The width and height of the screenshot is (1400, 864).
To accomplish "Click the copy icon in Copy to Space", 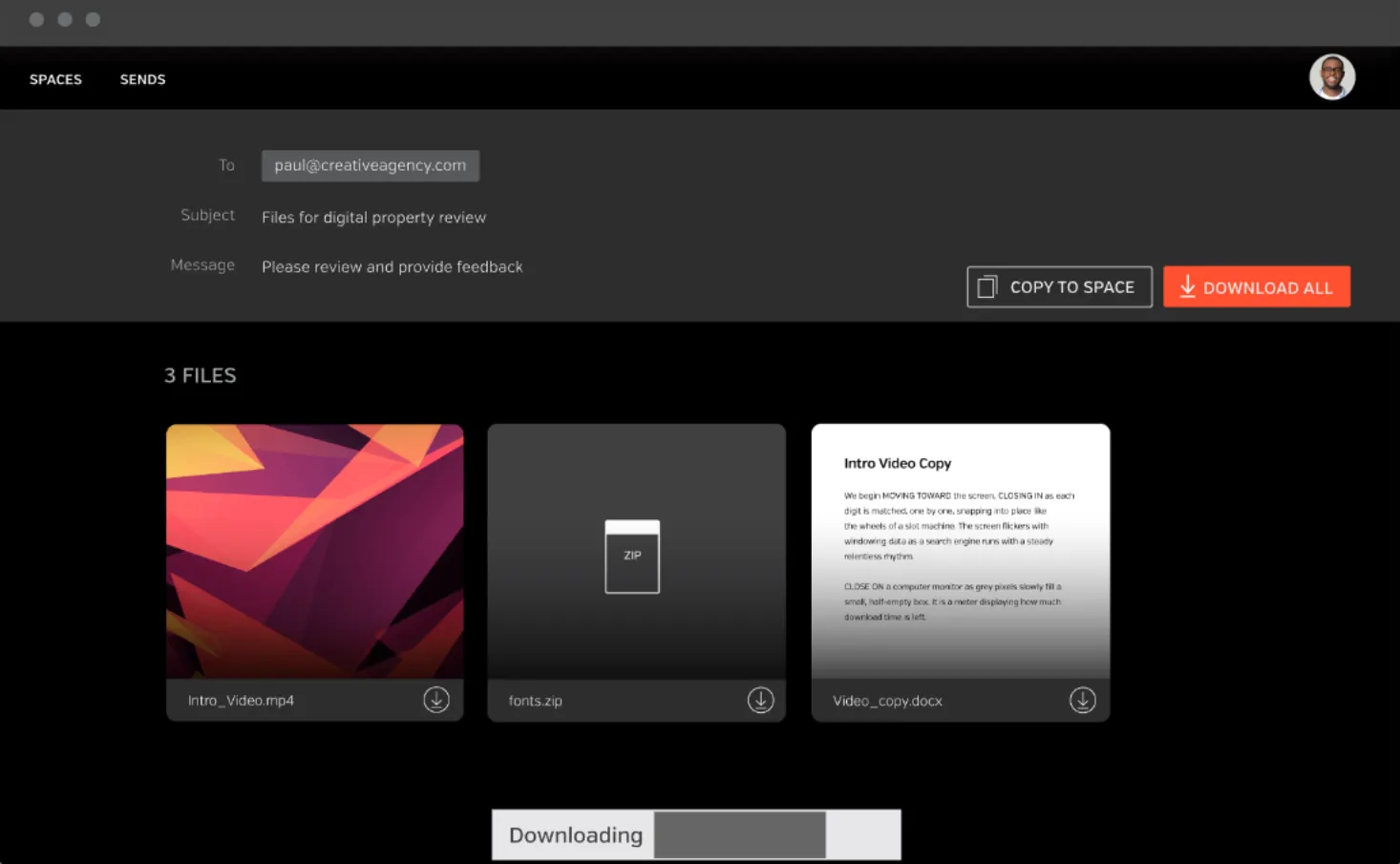I will pos(987,286).
